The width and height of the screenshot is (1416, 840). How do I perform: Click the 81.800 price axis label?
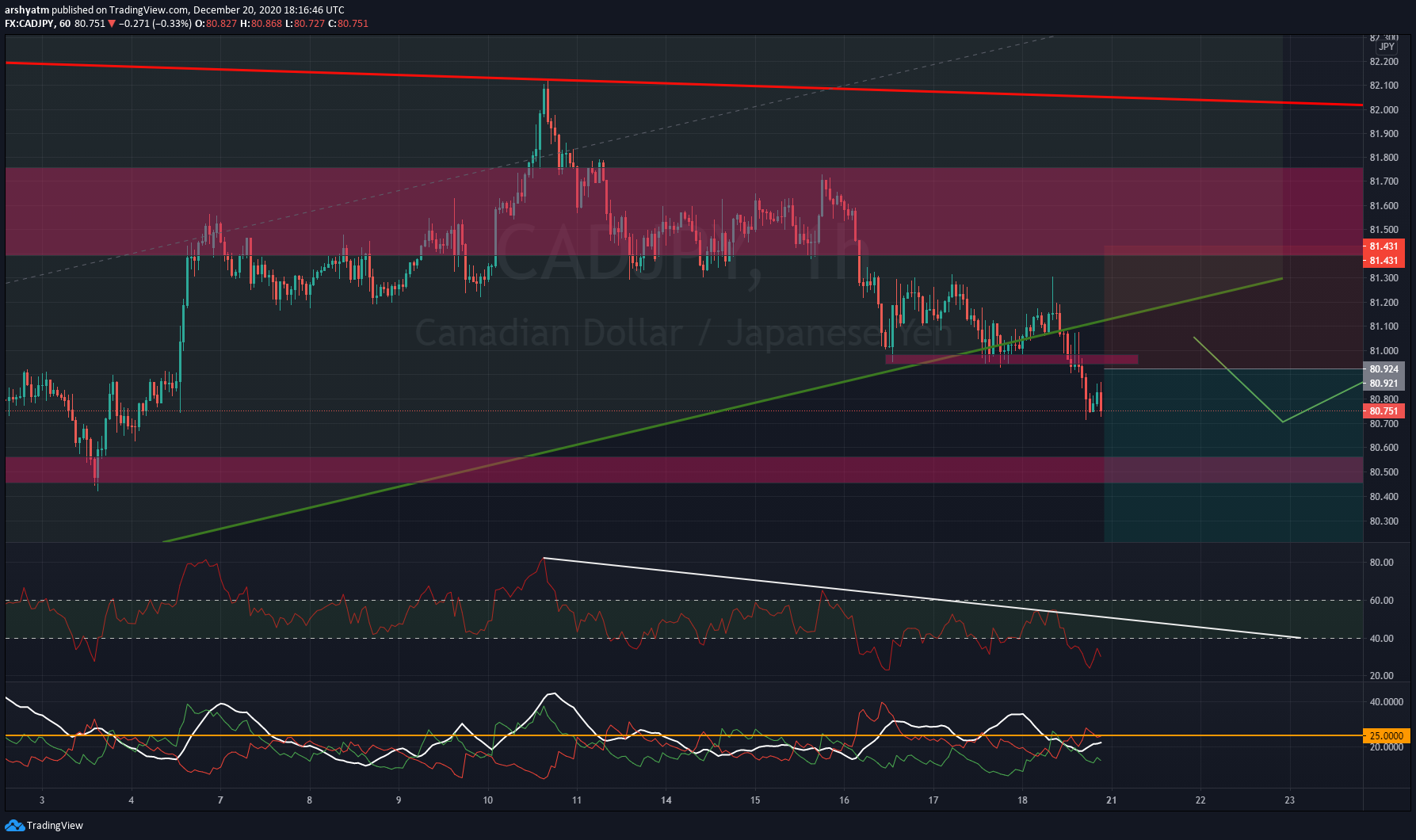coord(1384,158)
